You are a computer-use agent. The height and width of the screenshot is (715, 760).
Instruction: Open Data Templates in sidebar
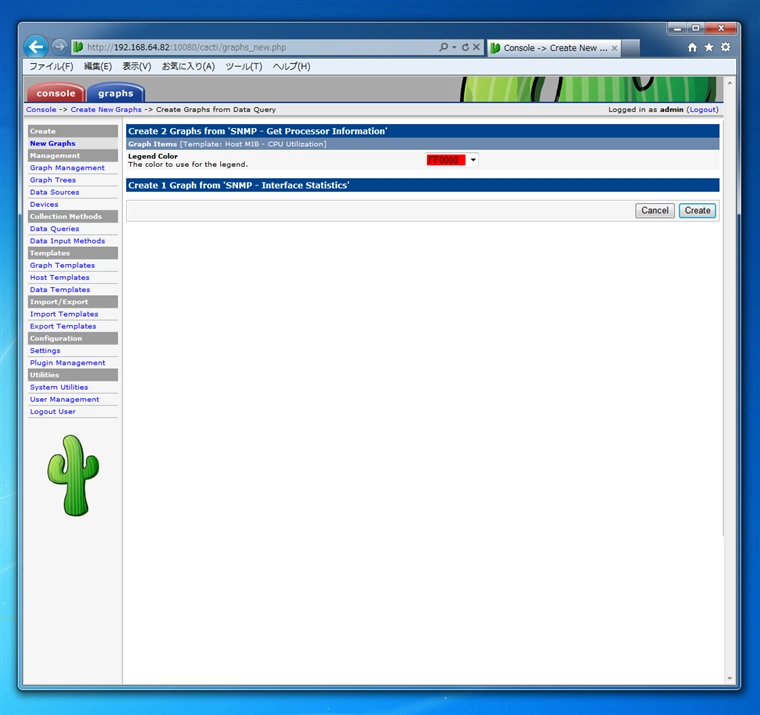60,289
